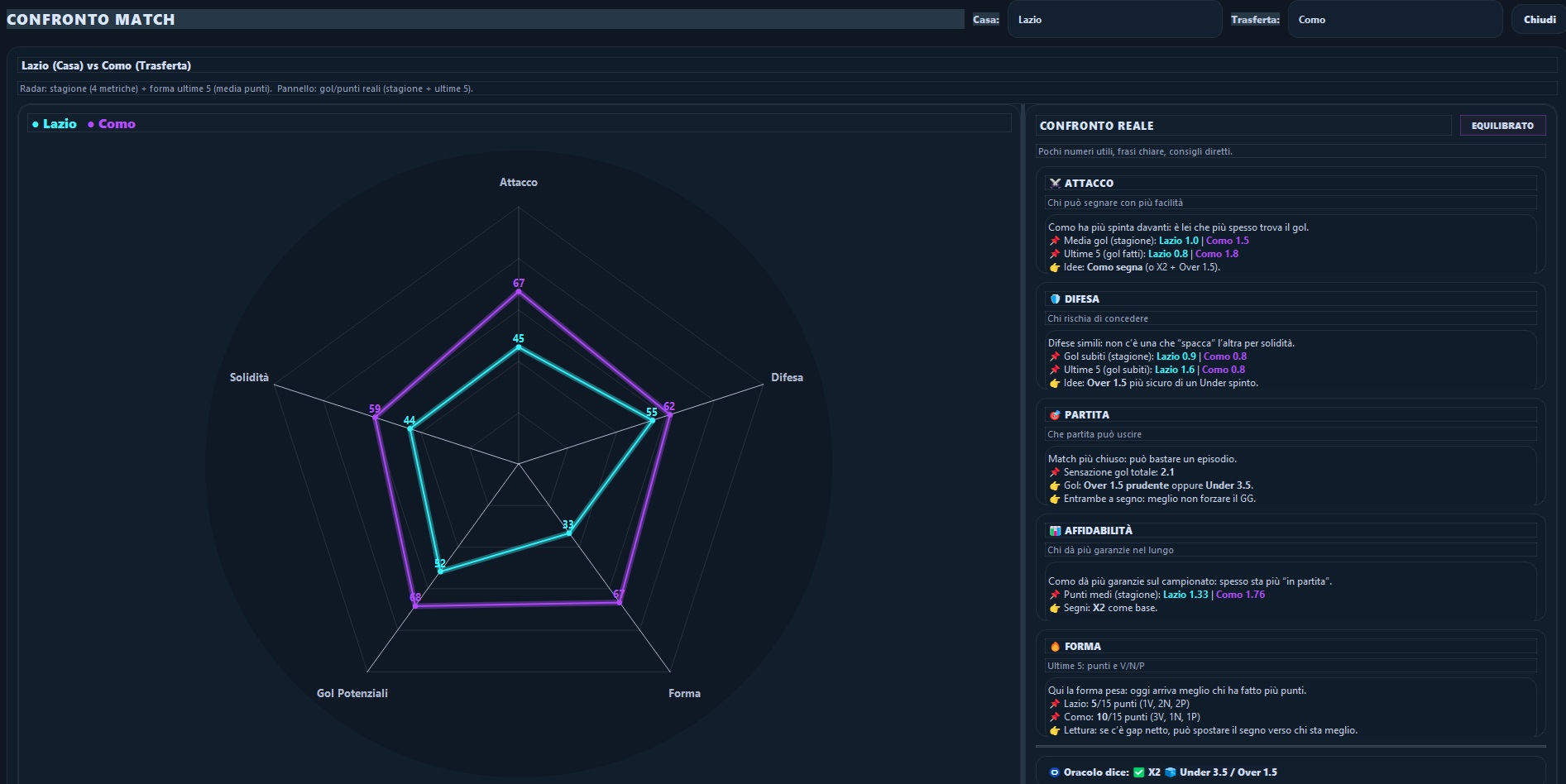Click the chart icon next to AFFIDABILITÀ
Screen dimensions: 1566x784
pyautogui.click(x=1055, y=530)
